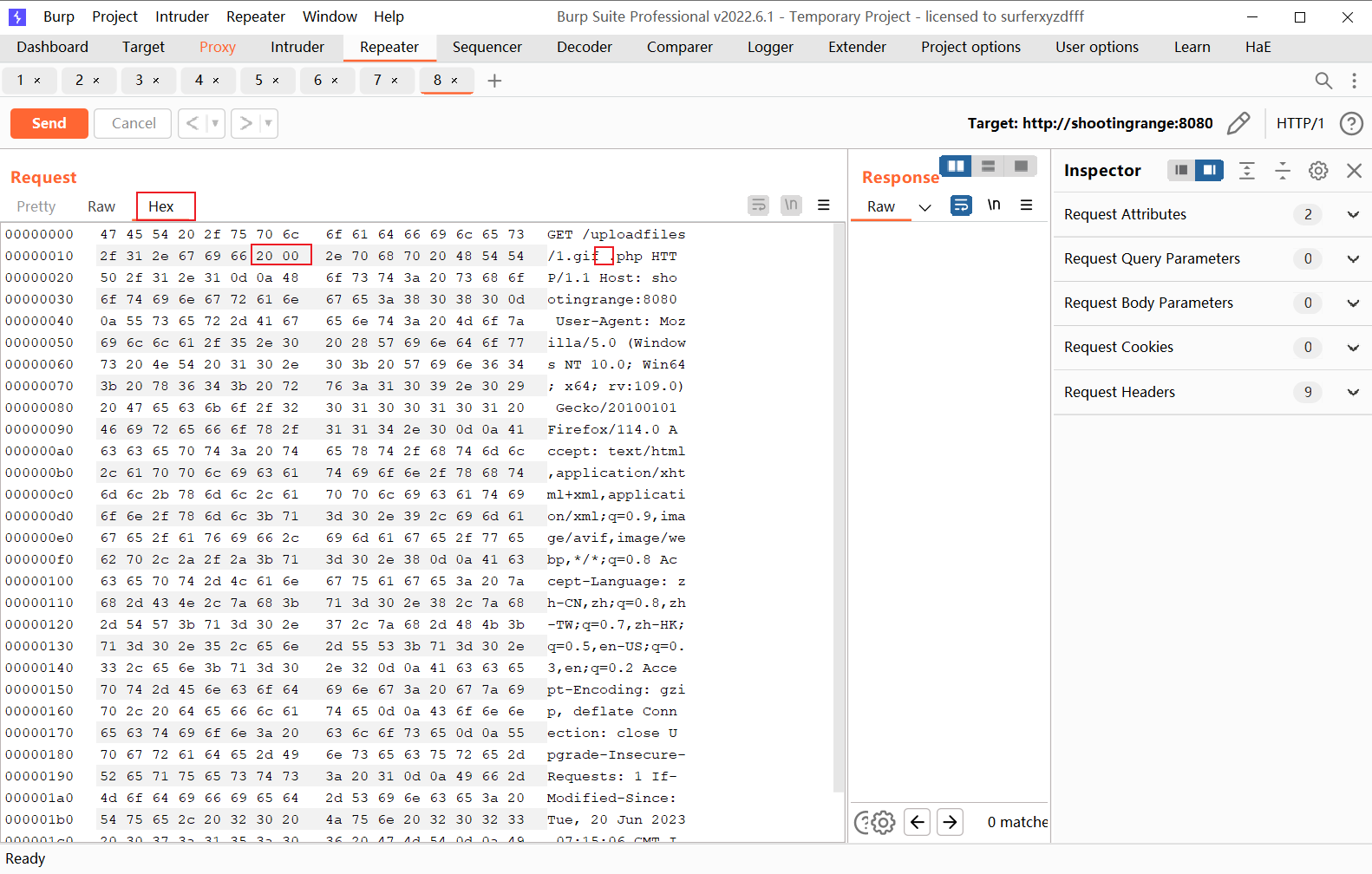
Task: Close Repeater tab 8
Action: coord(454,81)
